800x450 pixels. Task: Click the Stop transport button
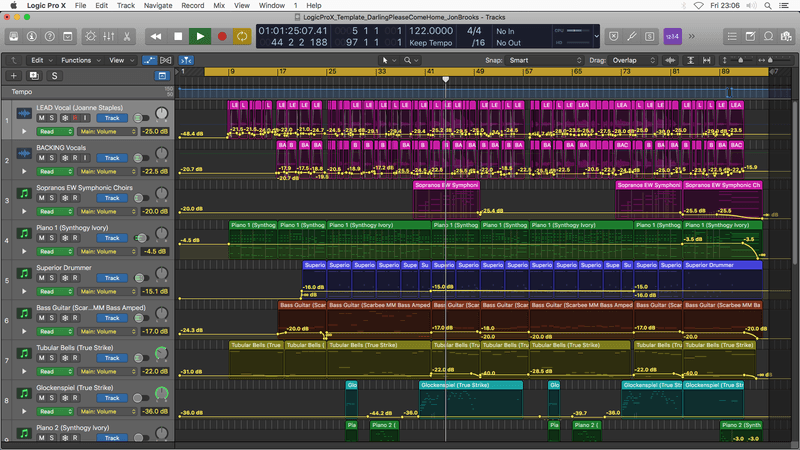click(x=178, y=36)
